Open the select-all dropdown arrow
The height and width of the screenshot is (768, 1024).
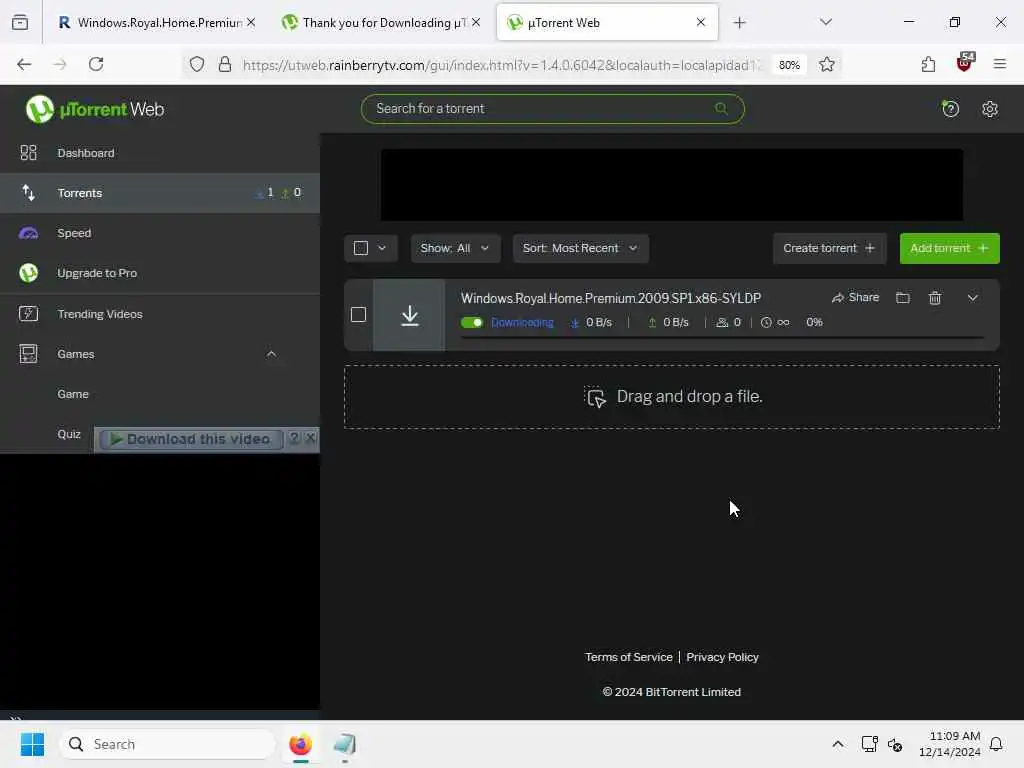[382, 248]
